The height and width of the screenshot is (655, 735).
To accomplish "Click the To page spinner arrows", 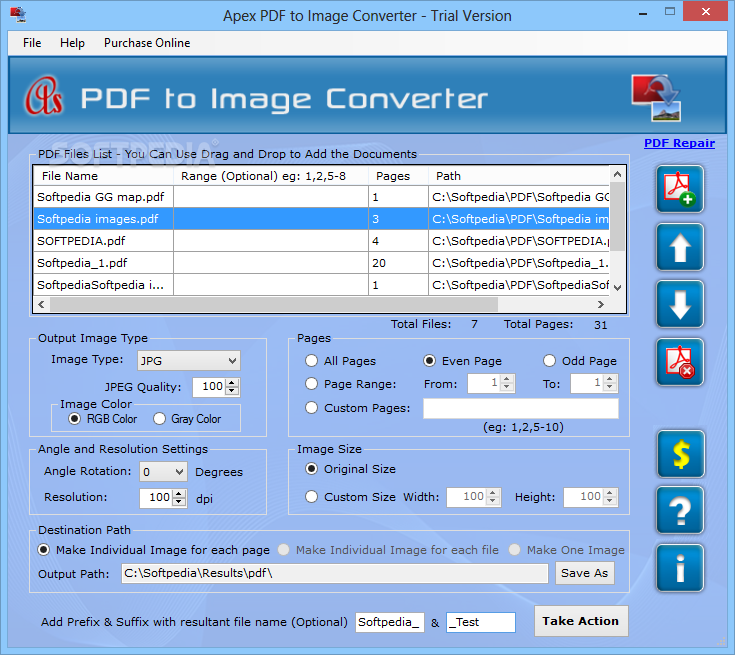I will (610, 384).
